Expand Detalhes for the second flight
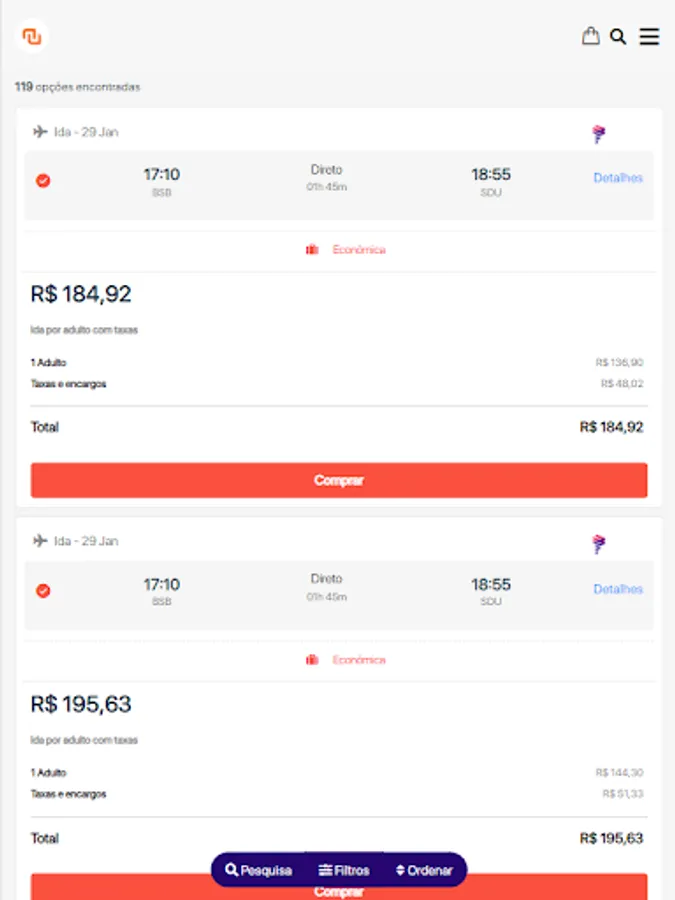This screenshot has height=900, width=675. tap(617, 589)
